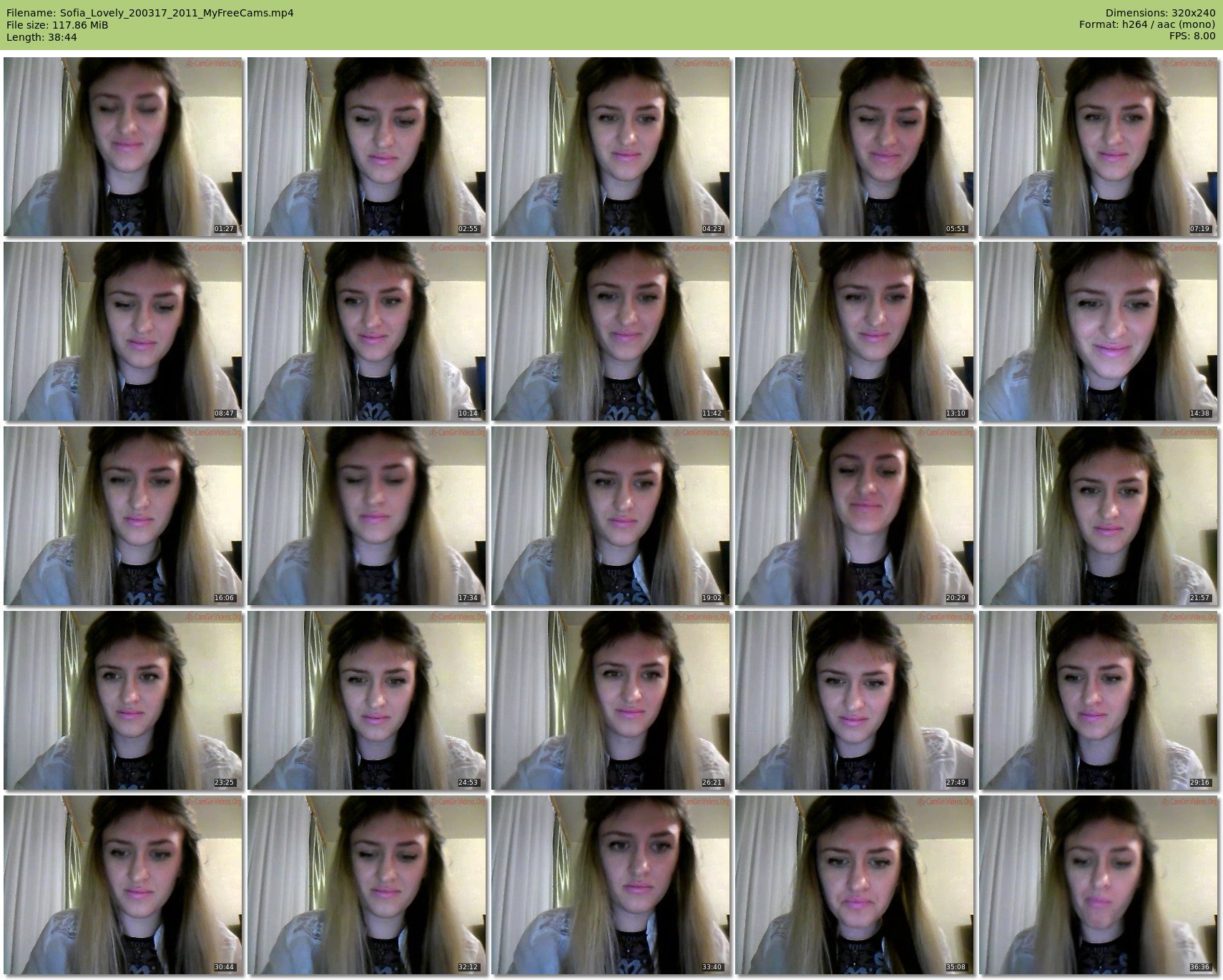Click the thumbnail stamped 16:06
The height and width of the screenshot is (980, 1223).
click(123, 516)
